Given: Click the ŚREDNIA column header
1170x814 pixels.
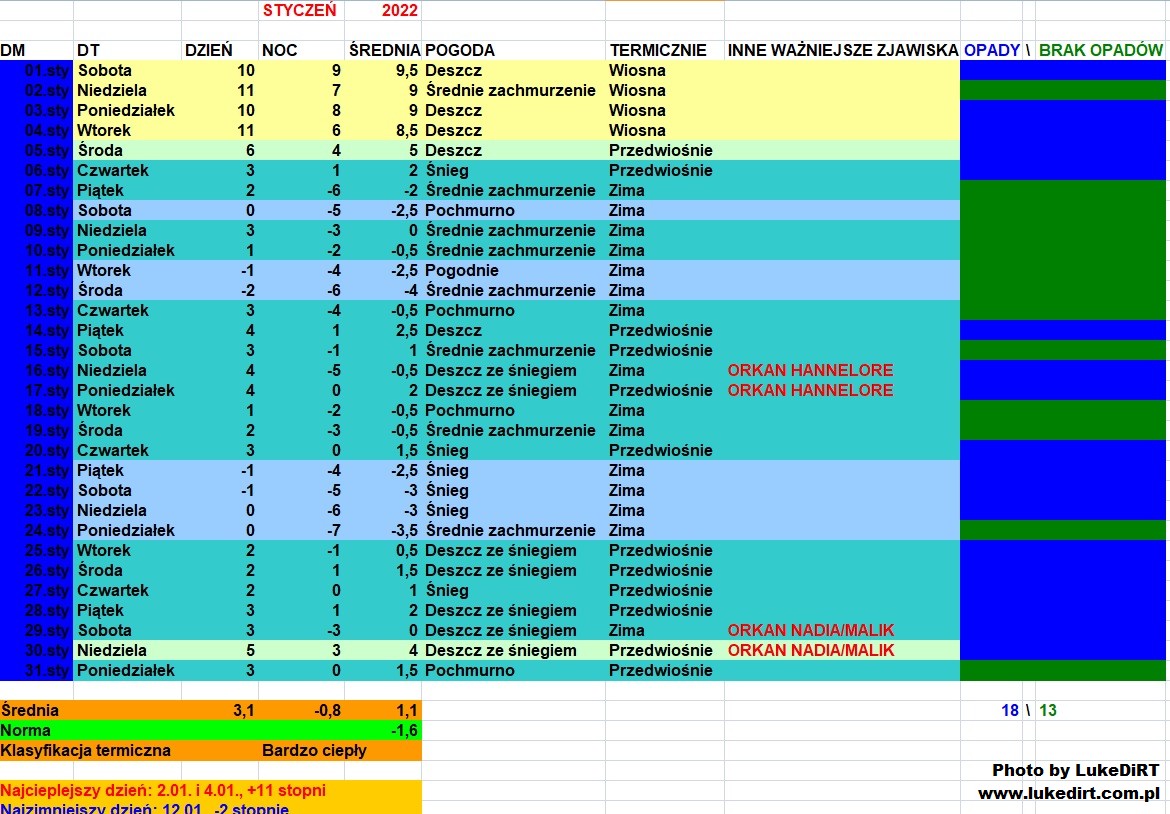Looking at the screenshot, I should click(384, 50).
